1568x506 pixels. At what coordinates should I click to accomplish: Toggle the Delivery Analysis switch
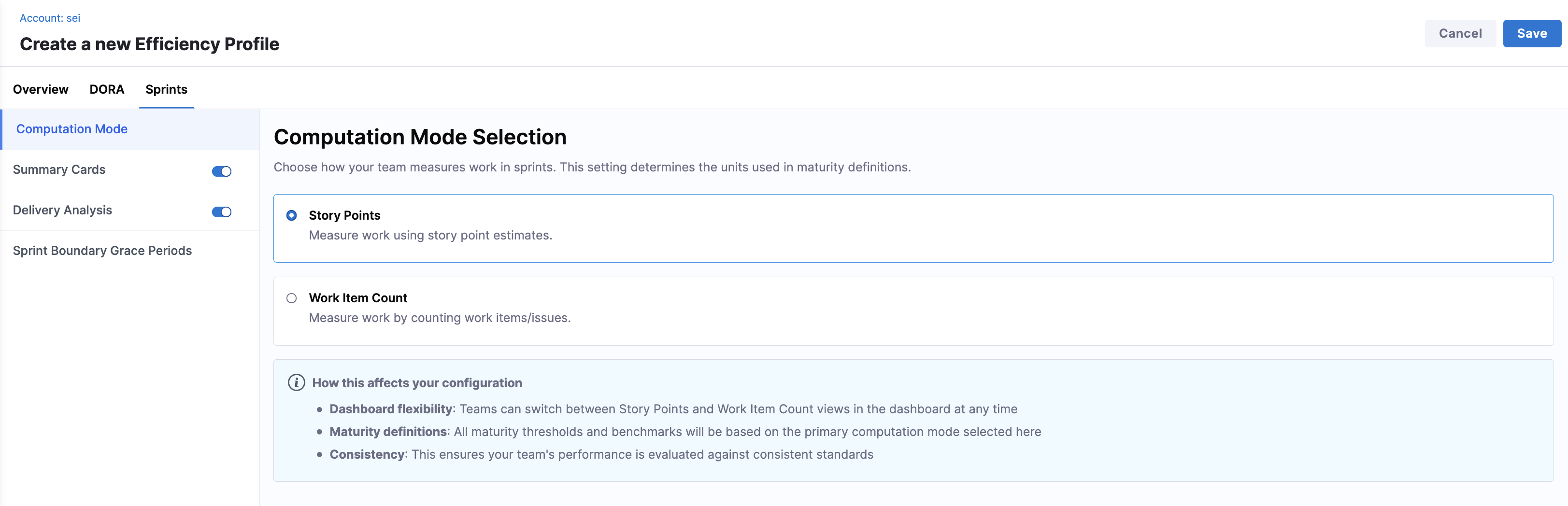tap(222, 212)
